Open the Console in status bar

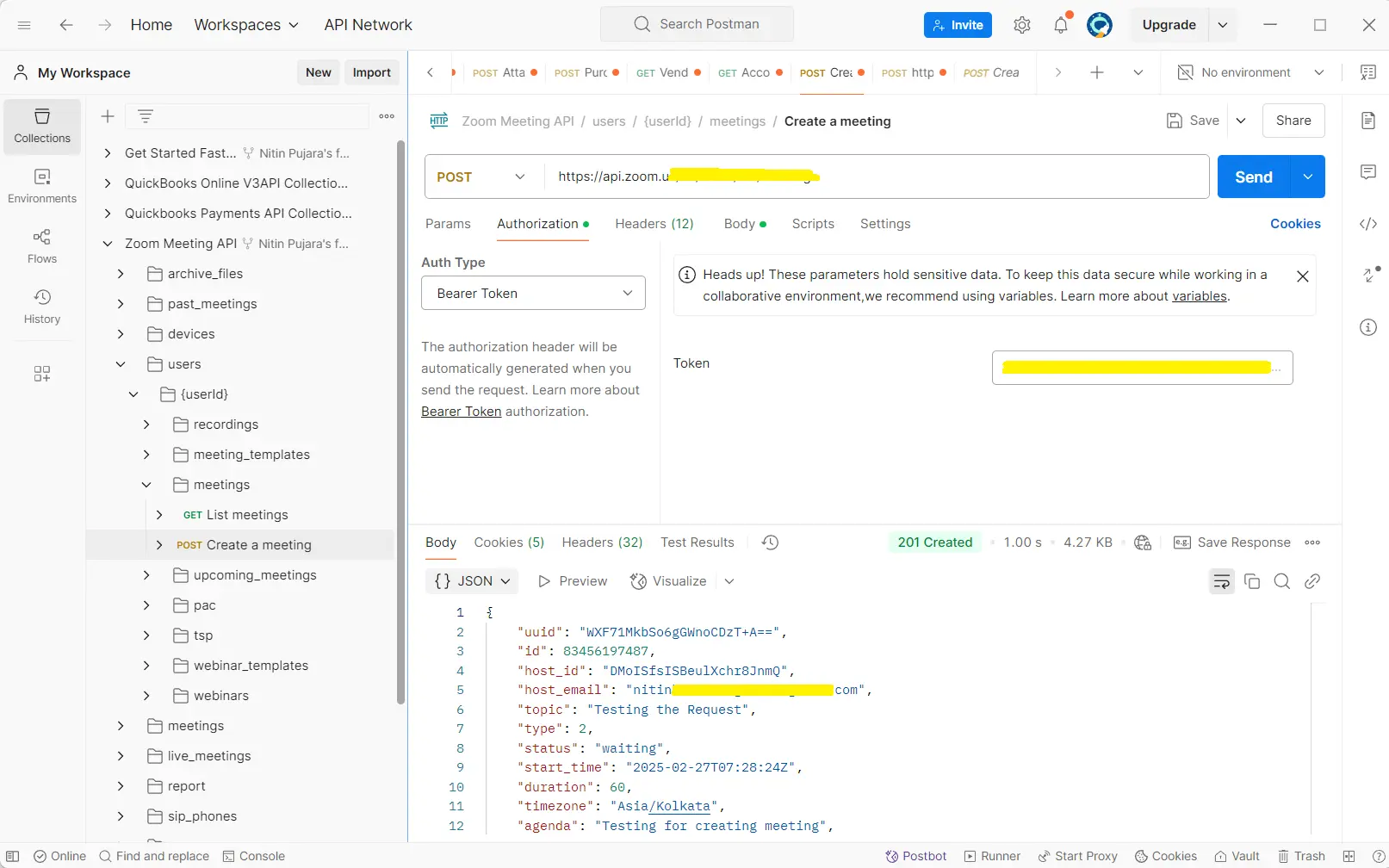point(254,856)
